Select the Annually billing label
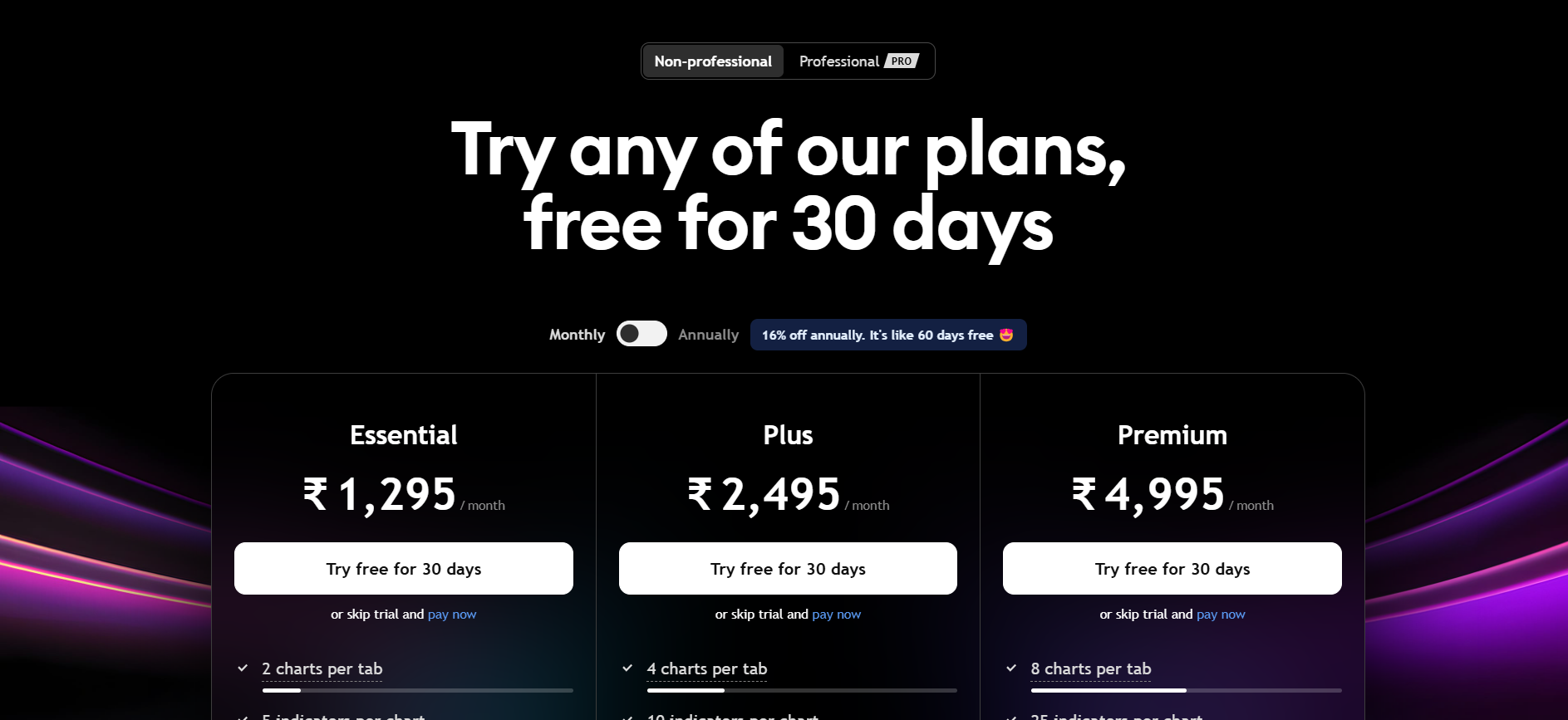The width and height of the screenshot is (1568, 720). 708,335
